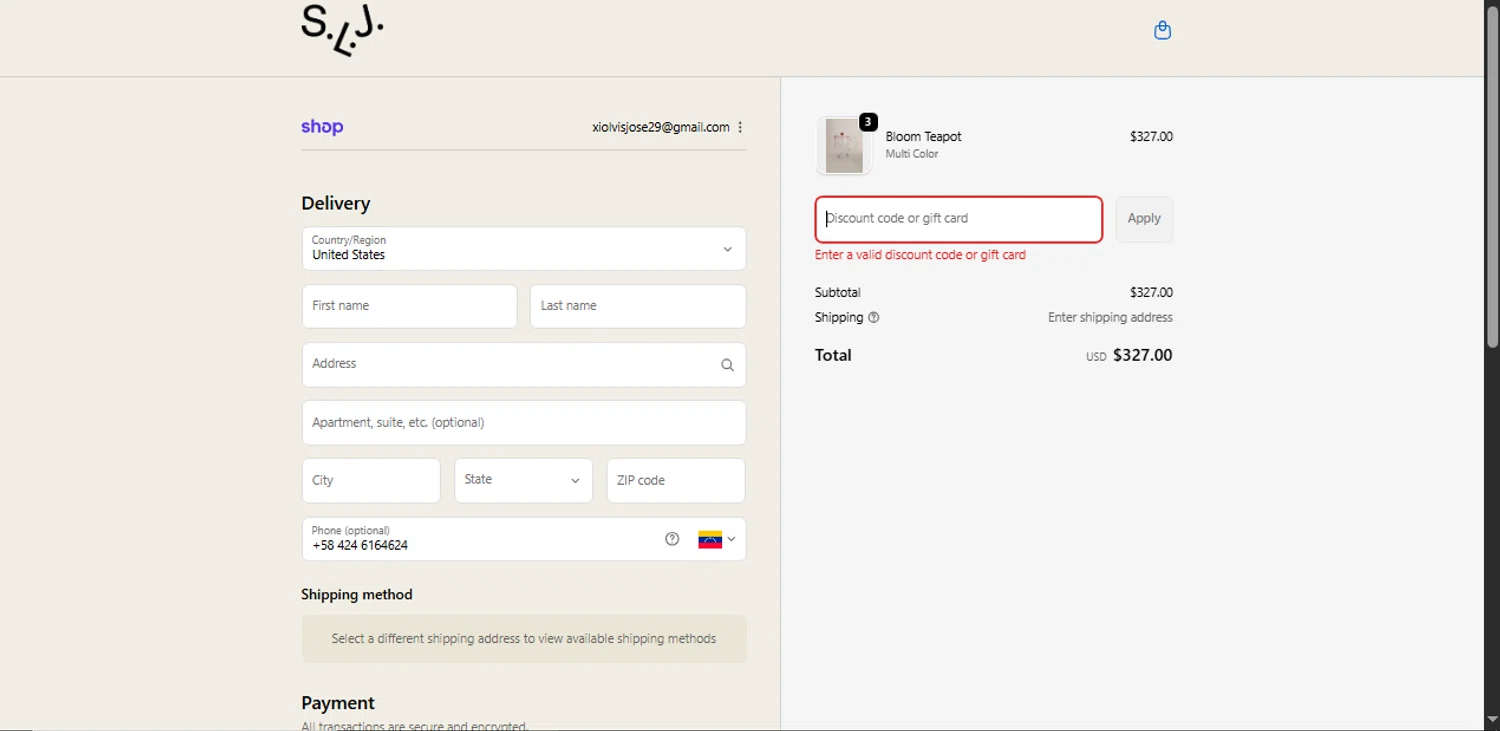The height and width of the screenshot is (731, 1500).
Task: Click the shipping info question mark icon
Action: [x=873, y=318]
